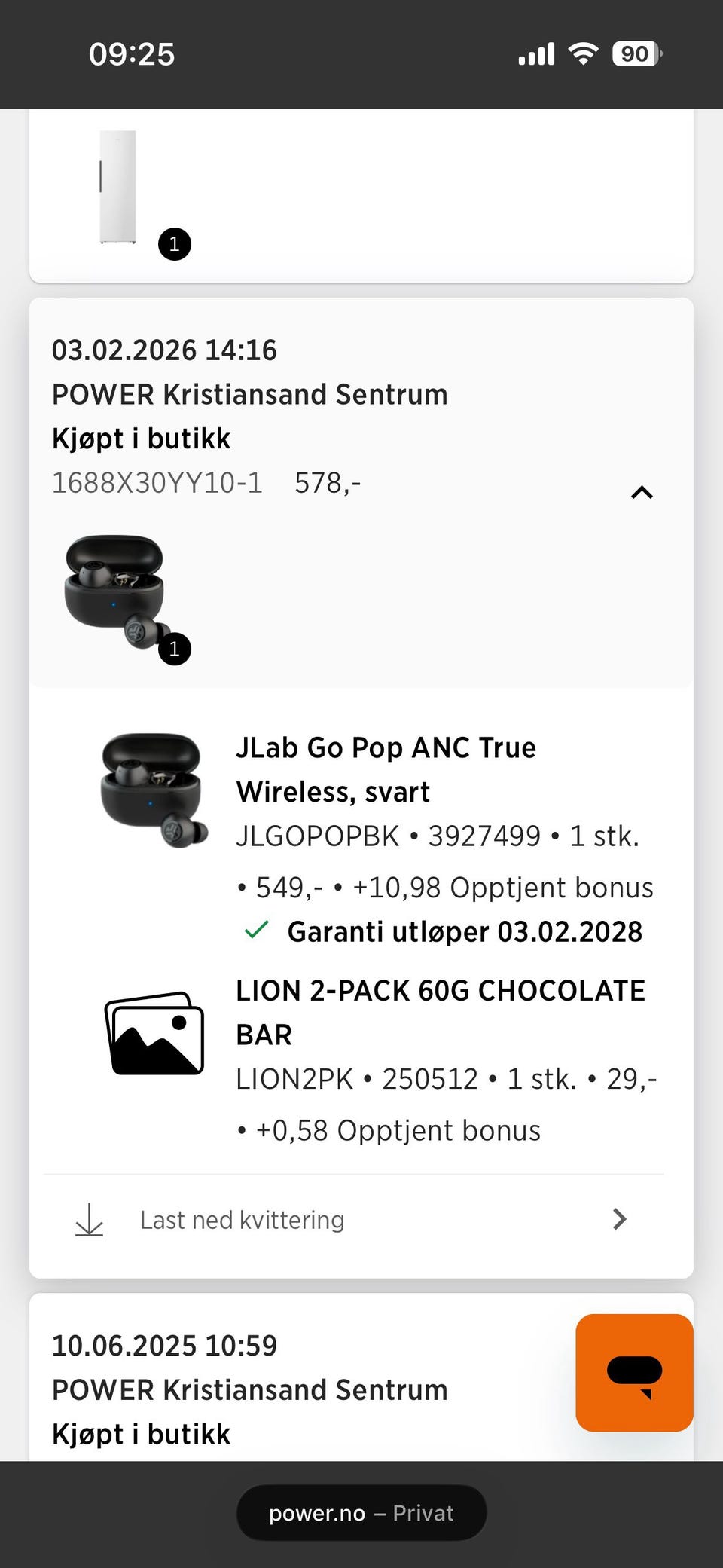Tap order number 1688X30YY10-1

pyautogui.click(x=157, y=483)
